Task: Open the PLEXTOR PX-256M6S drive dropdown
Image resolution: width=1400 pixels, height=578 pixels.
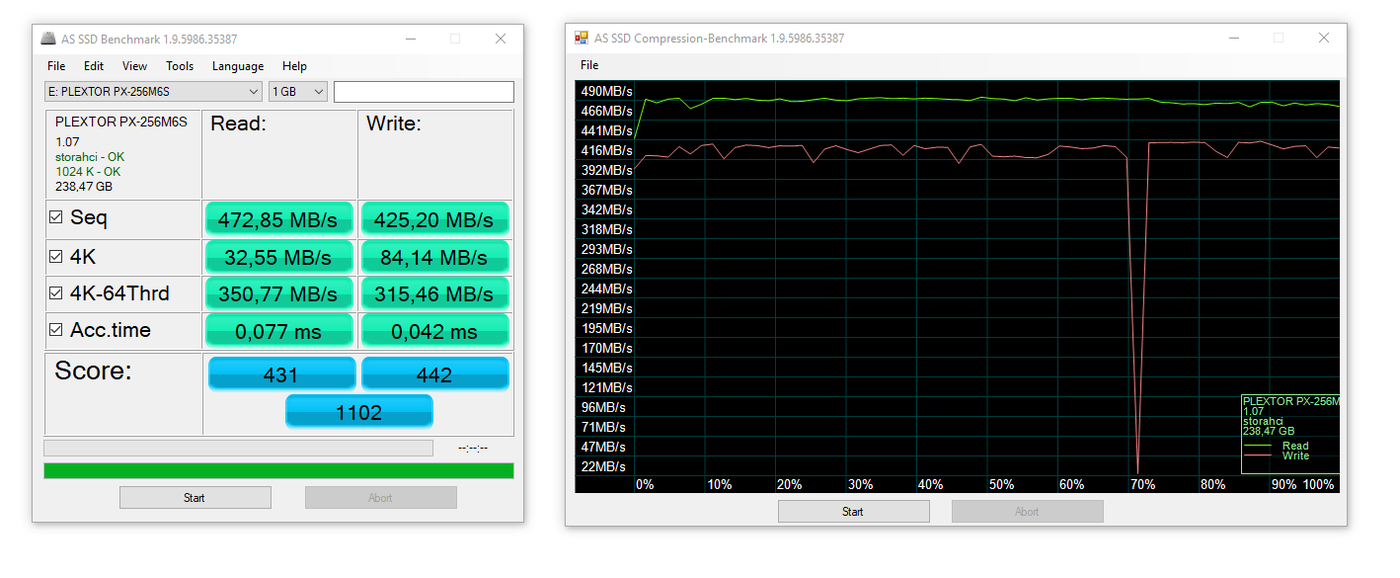Action: [154, 92]
